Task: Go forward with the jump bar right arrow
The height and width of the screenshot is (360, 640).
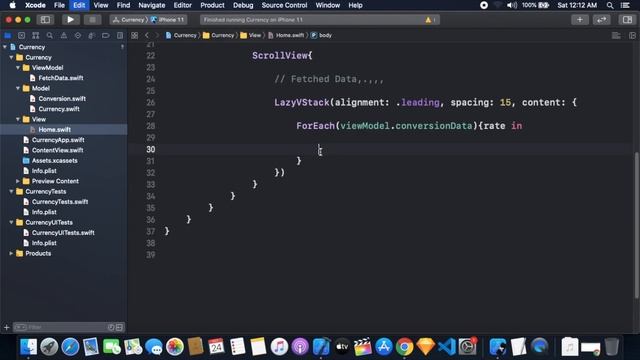Action: click(x=157, y=36)
